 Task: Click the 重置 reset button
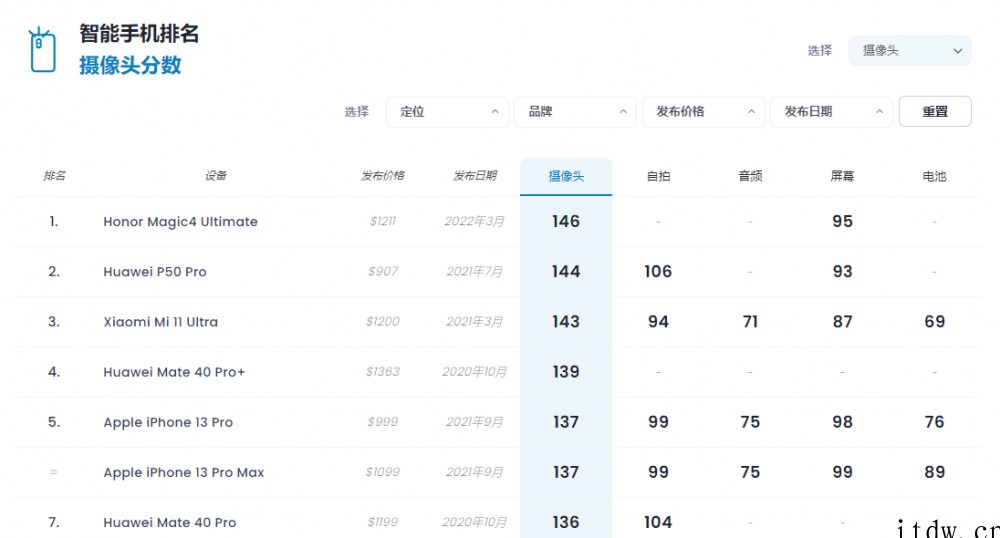coord(935,112)
